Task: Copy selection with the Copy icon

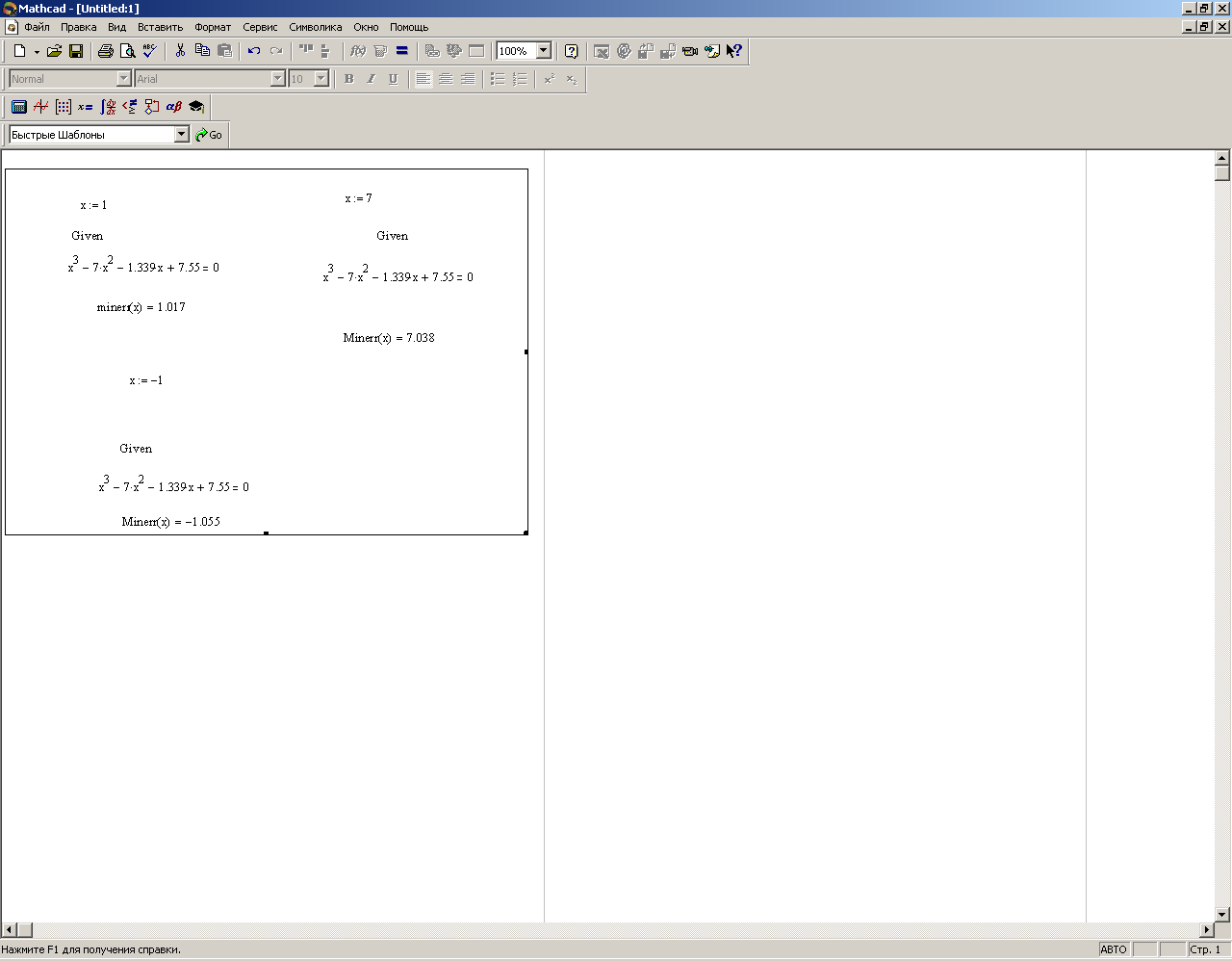Action: coord(202,51)
